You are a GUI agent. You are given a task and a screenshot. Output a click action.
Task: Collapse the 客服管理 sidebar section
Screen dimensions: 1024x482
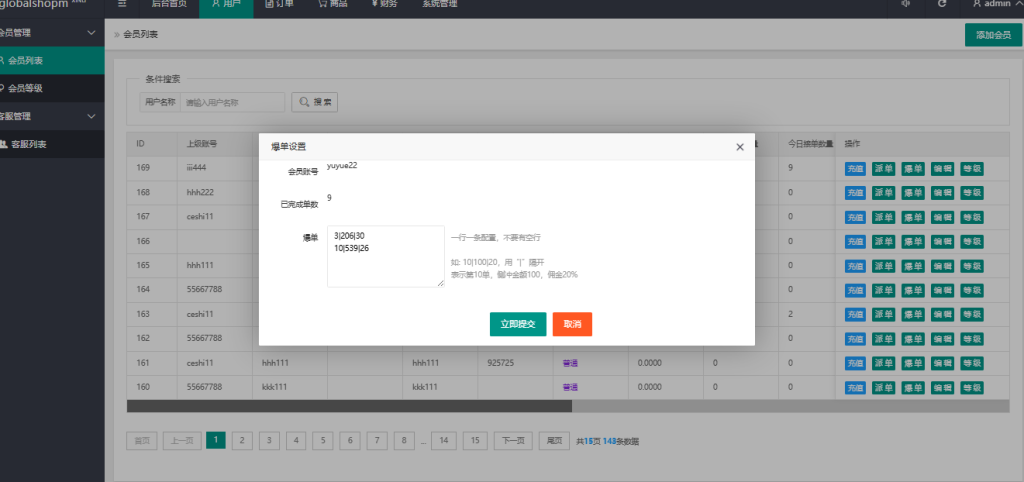(x=91, y=116)
